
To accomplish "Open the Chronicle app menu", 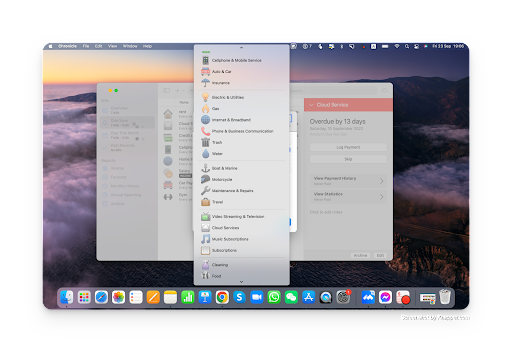I will tap(68, 46).
